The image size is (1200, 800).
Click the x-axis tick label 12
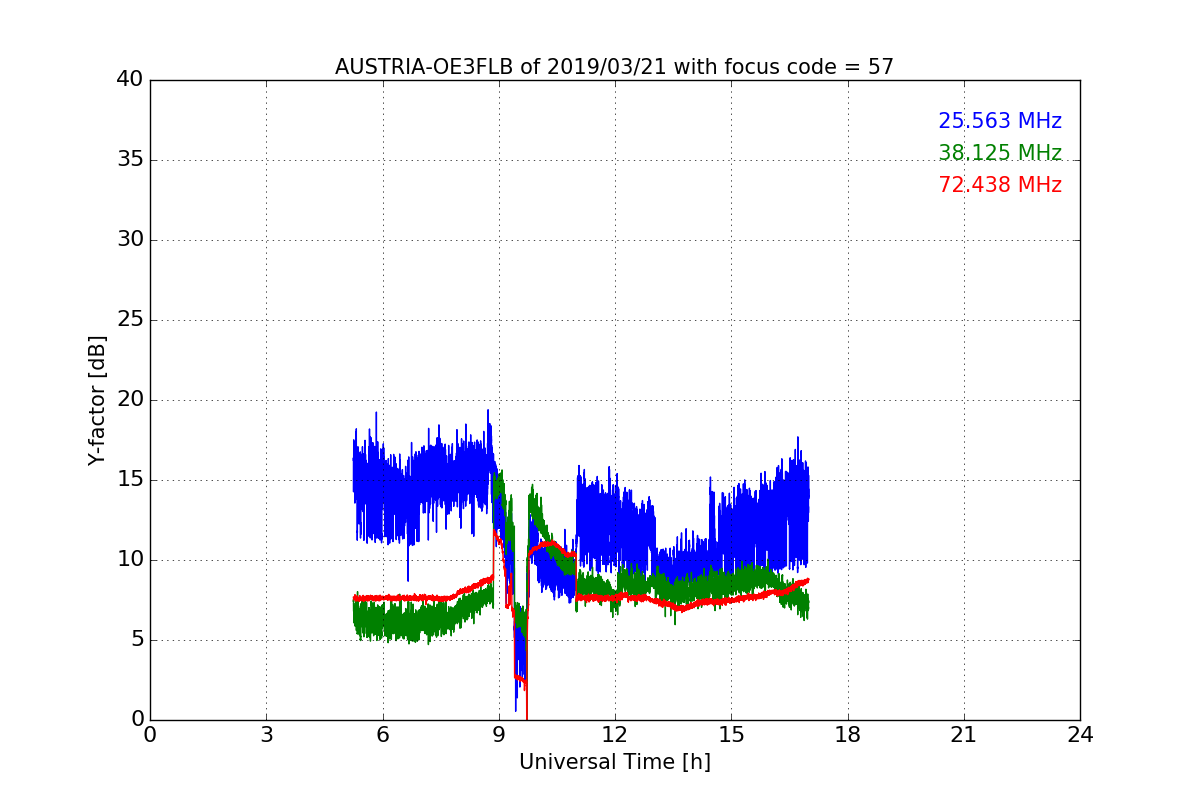click(x=615, y=735)
